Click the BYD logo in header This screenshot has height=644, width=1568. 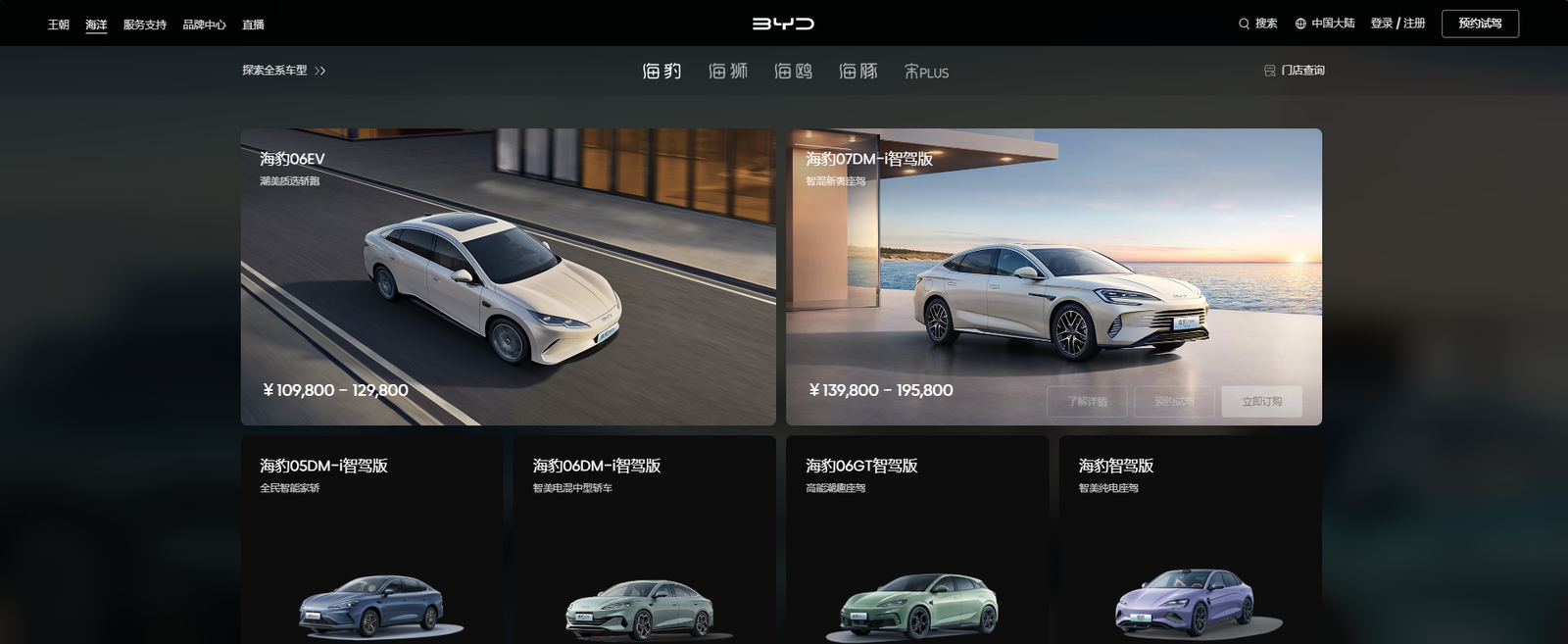coord(783,24)
